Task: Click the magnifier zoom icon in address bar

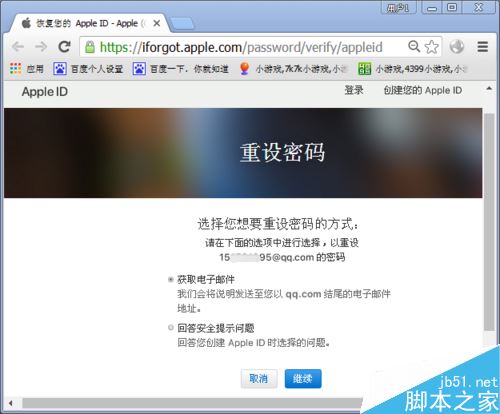Action: [414, 46]
